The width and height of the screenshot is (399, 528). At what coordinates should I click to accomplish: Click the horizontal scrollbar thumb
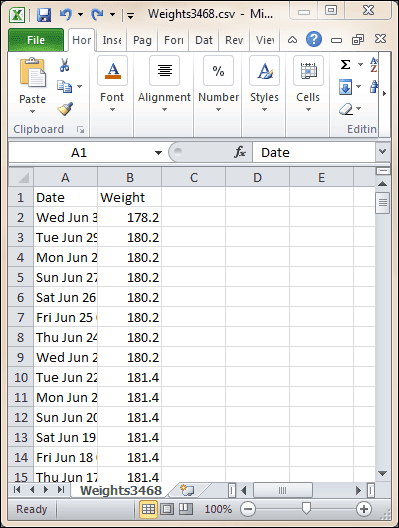282,490
